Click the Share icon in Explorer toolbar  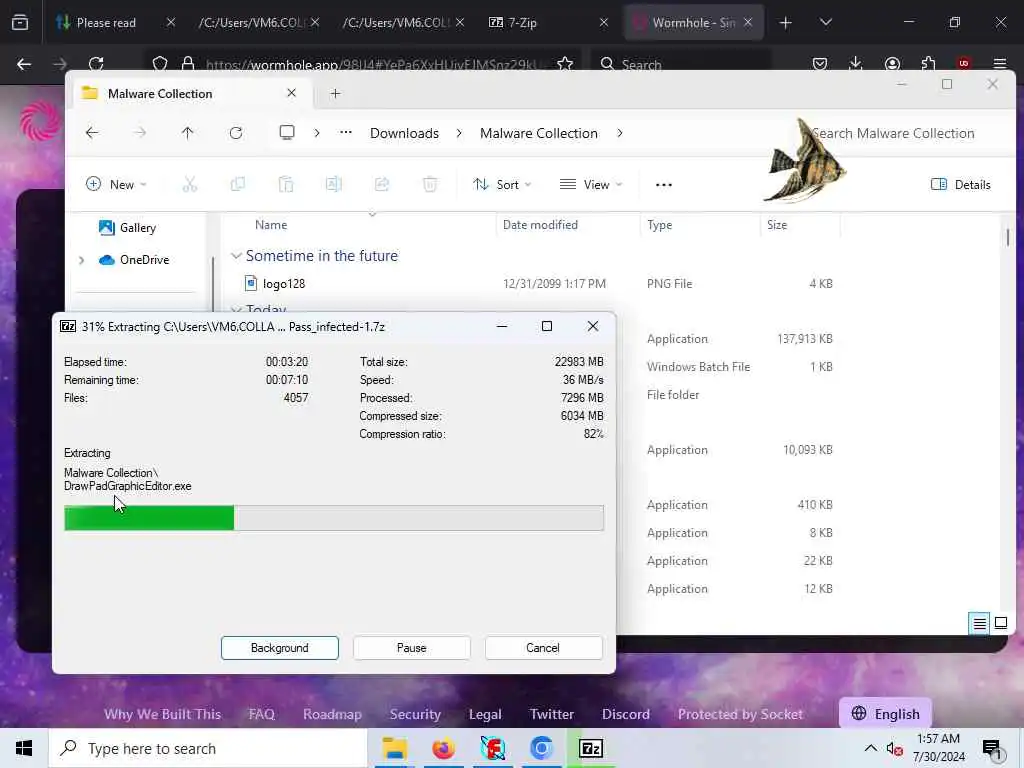pyautogui.click(x=381, y=185)
